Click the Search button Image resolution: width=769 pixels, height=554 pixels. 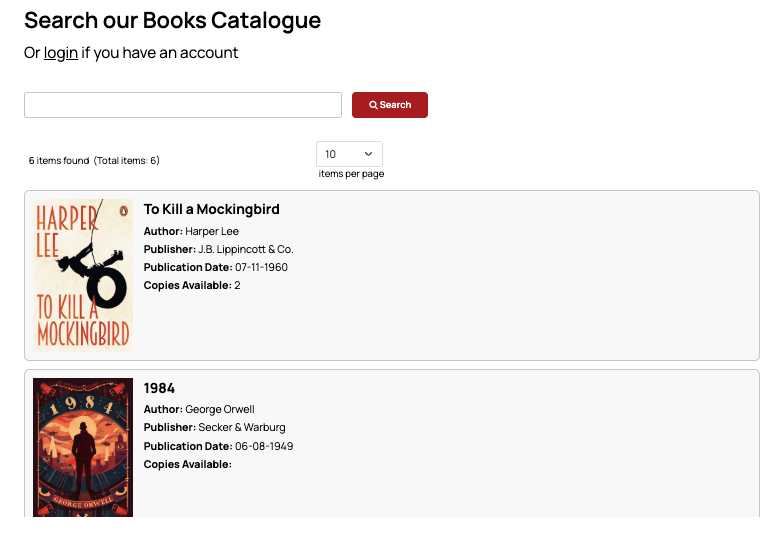pyautogui.click(x=389, y=105)
